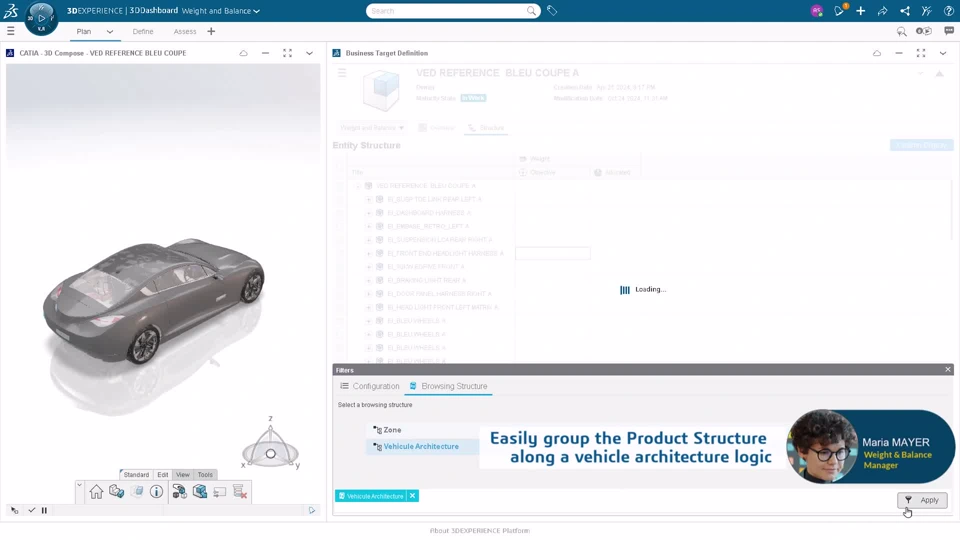Click the swap arrows panel icon
Screen dimensions: 960x540
tap(220, 492)
